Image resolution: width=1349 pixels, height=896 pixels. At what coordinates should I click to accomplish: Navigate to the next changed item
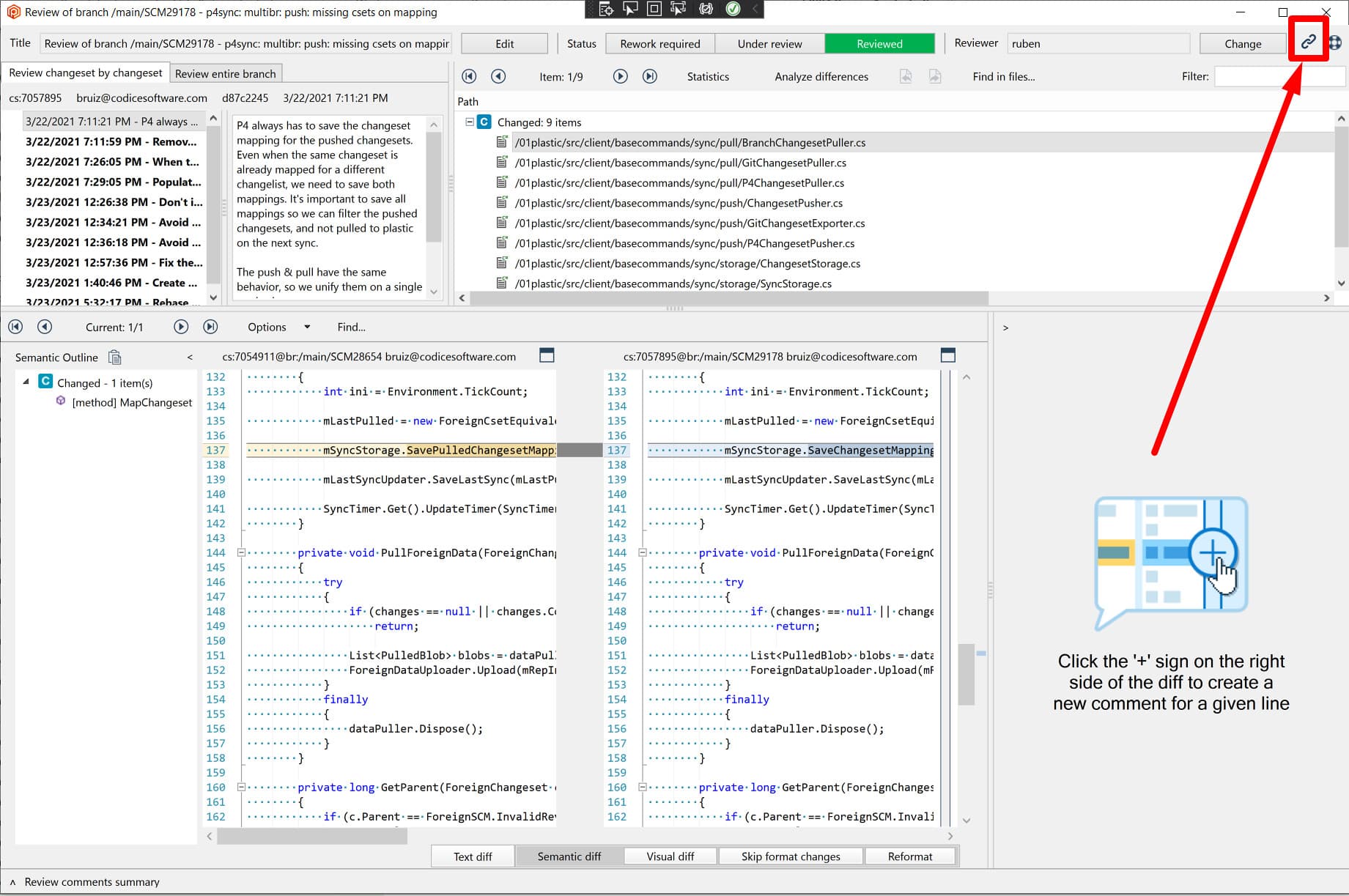(620, 76)
